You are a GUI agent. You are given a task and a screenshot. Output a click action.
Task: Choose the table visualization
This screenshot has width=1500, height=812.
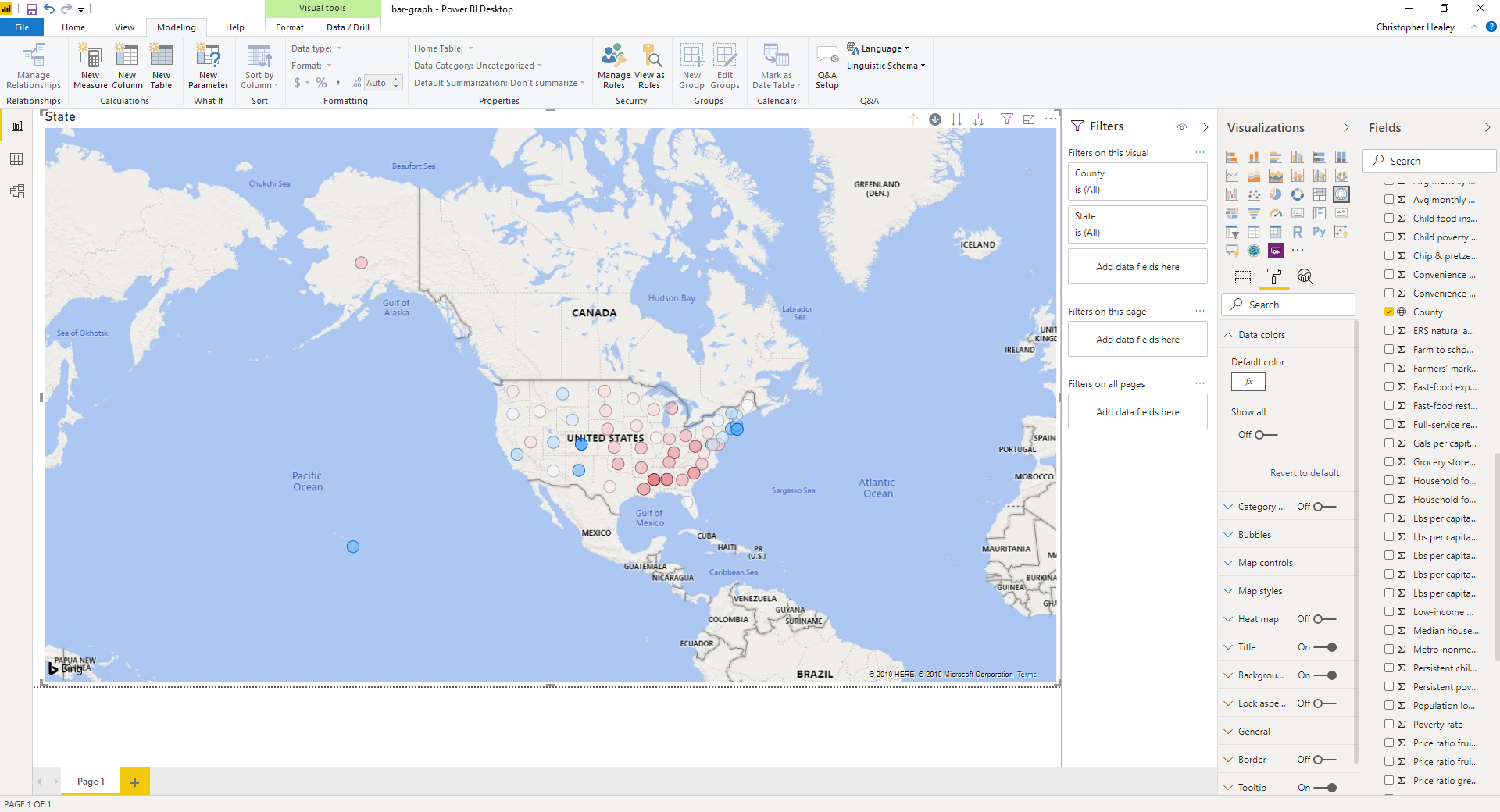pos(1254,232)
